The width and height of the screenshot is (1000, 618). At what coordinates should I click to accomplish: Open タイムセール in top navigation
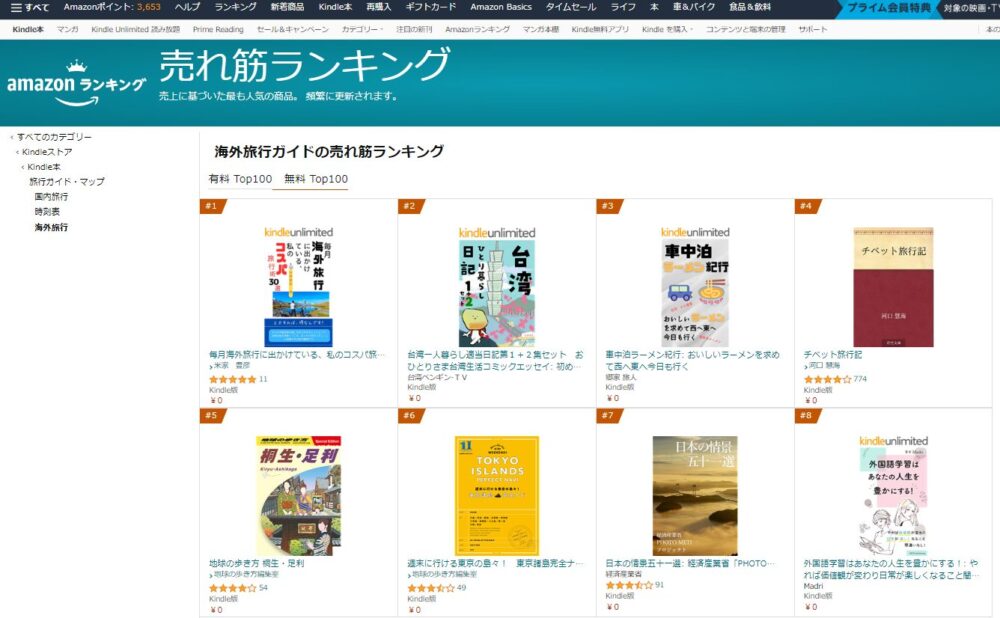(x=571, y=7)
